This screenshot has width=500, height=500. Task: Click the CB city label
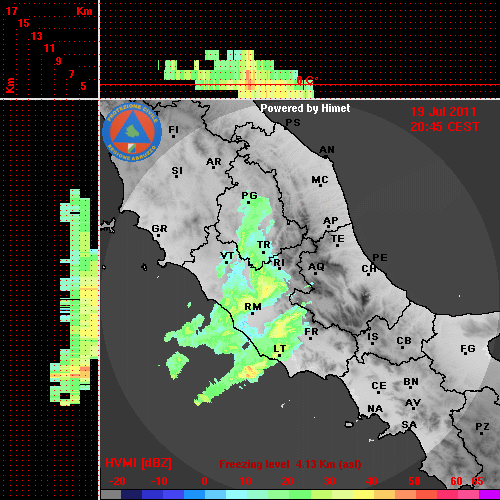[404, 341]
